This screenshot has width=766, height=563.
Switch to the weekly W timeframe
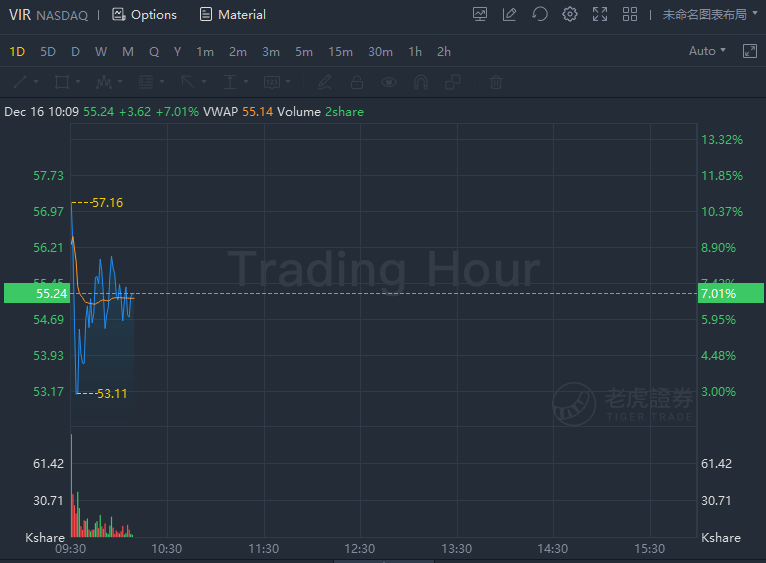click(x=101, y=51)
